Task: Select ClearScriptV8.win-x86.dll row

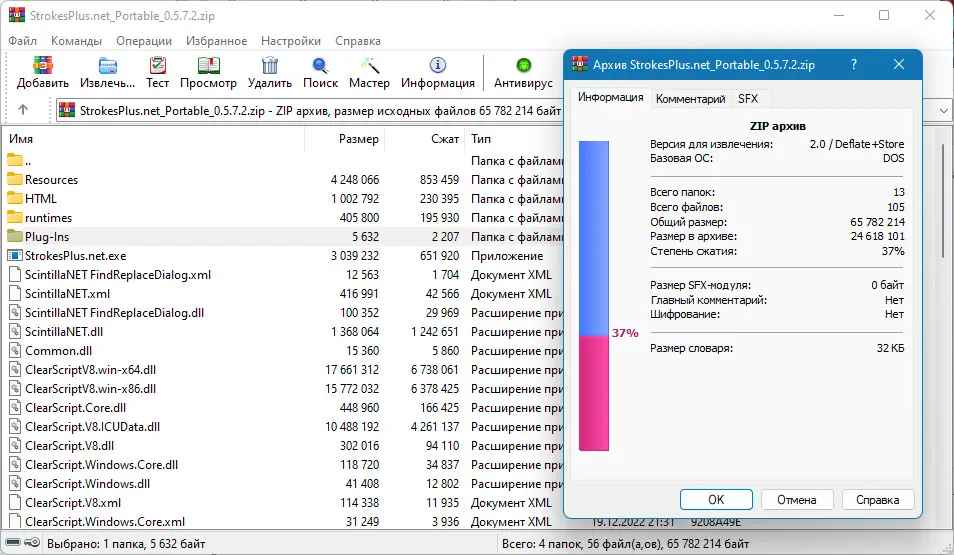Action: coord(284,388)
